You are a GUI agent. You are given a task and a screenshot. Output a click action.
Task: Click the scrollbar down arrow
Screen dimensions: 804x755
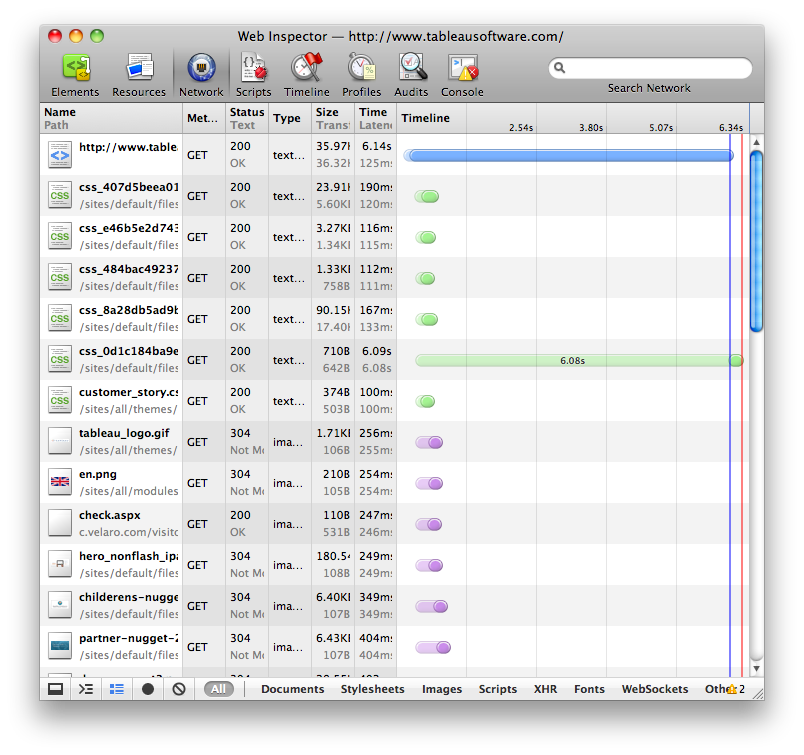[756, 668]
